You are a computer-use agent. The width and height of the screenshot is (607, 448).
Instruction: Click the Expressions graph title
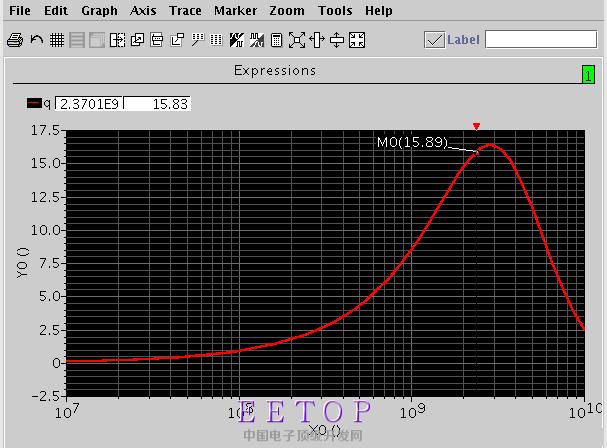[x=275, y=70]
